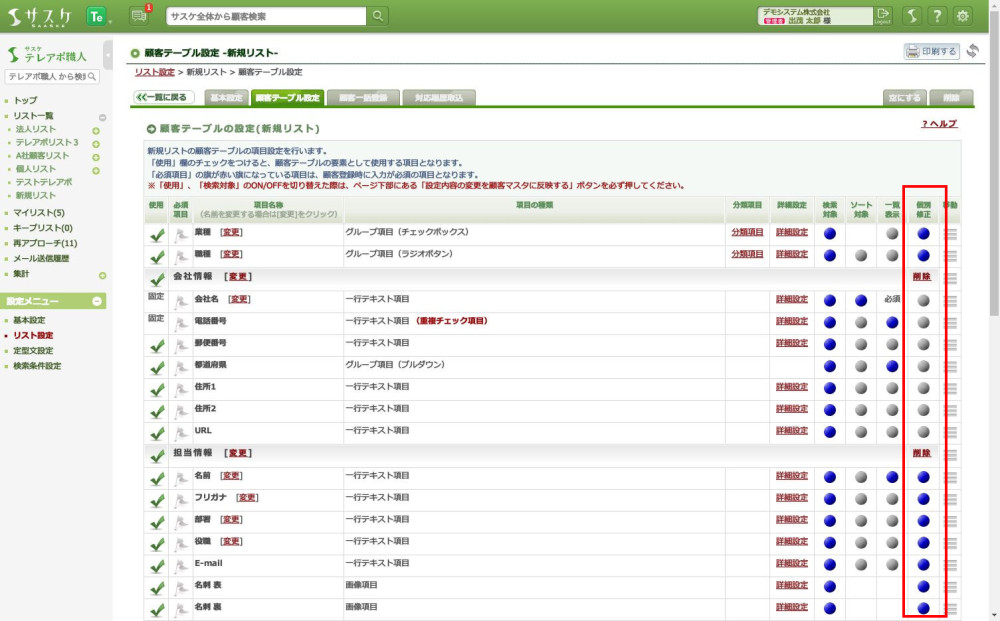
Task: Expand the 法人リスト plus icon in sidebar
Action: pos(96,130)
